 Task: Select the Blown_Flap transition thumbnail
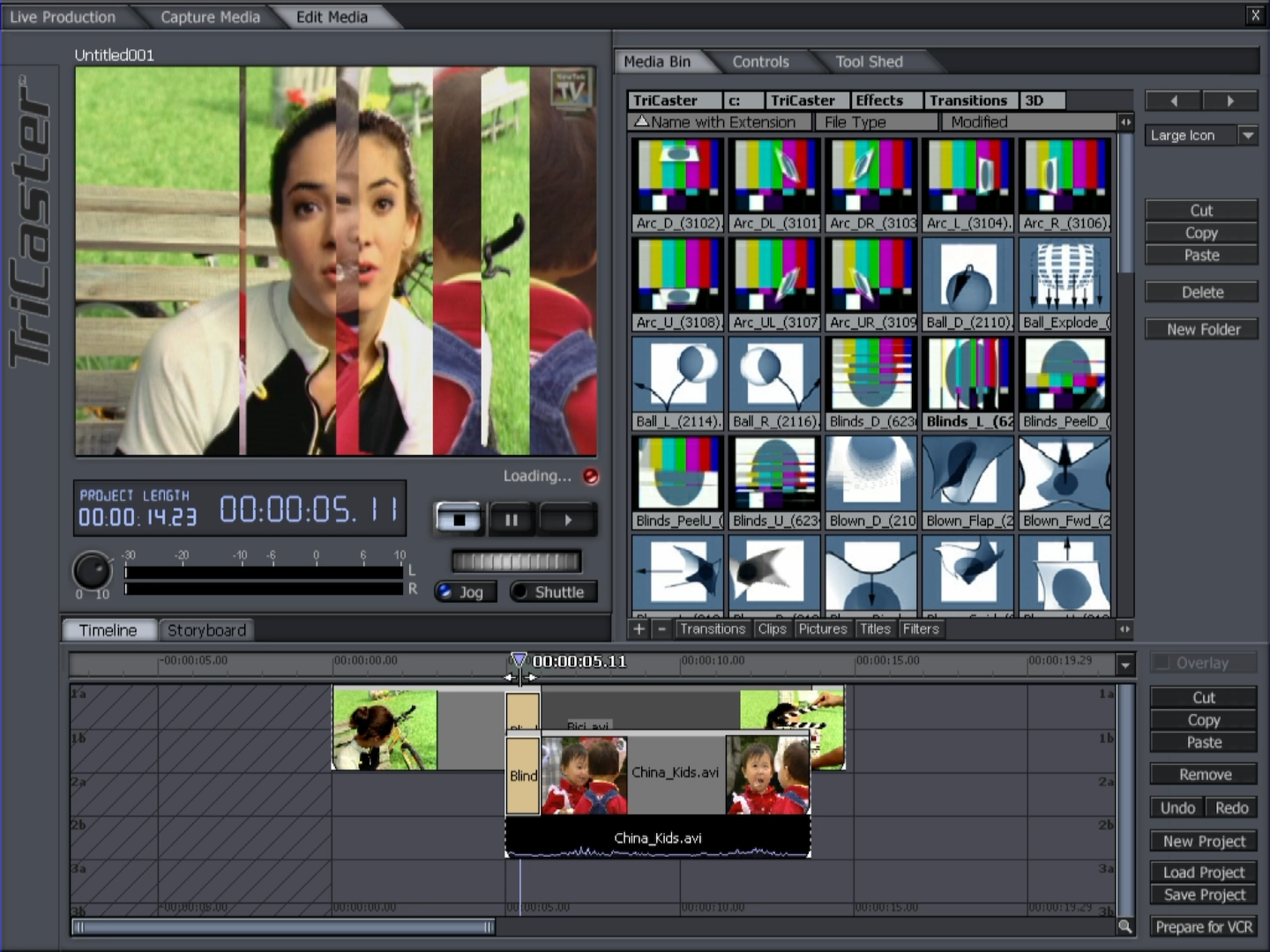click(x=968, y=483)
